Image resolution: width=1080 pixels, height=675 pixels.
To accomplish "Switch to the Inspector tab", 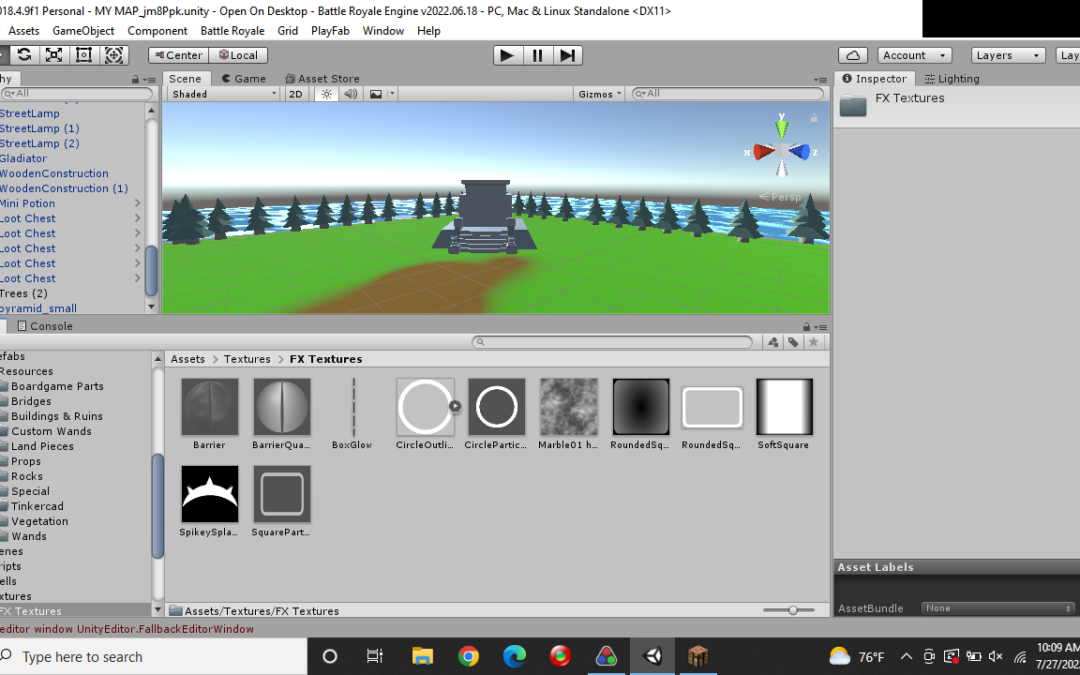I will tap(874, 79).
